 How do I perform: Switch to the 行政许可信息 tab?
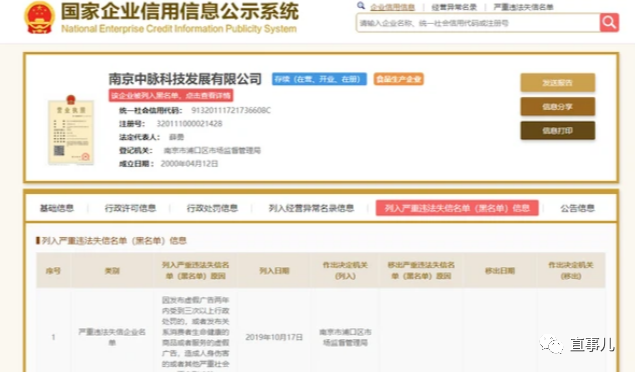tap(130, 208)
